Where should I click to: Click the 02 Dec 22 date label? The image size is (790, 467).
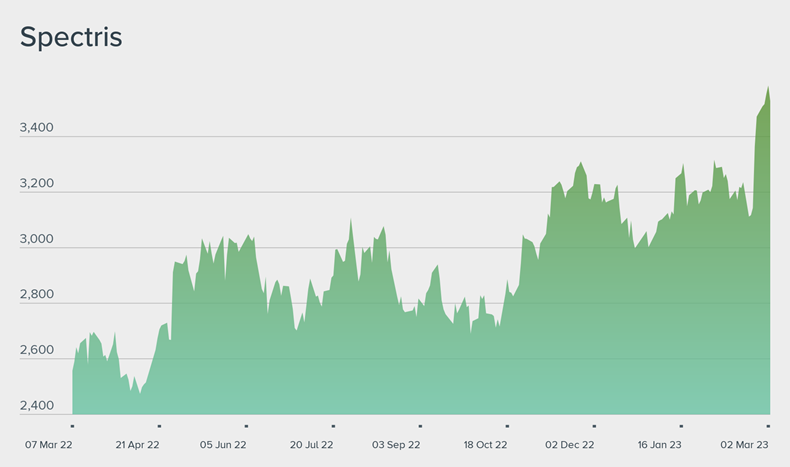point(570,445)
